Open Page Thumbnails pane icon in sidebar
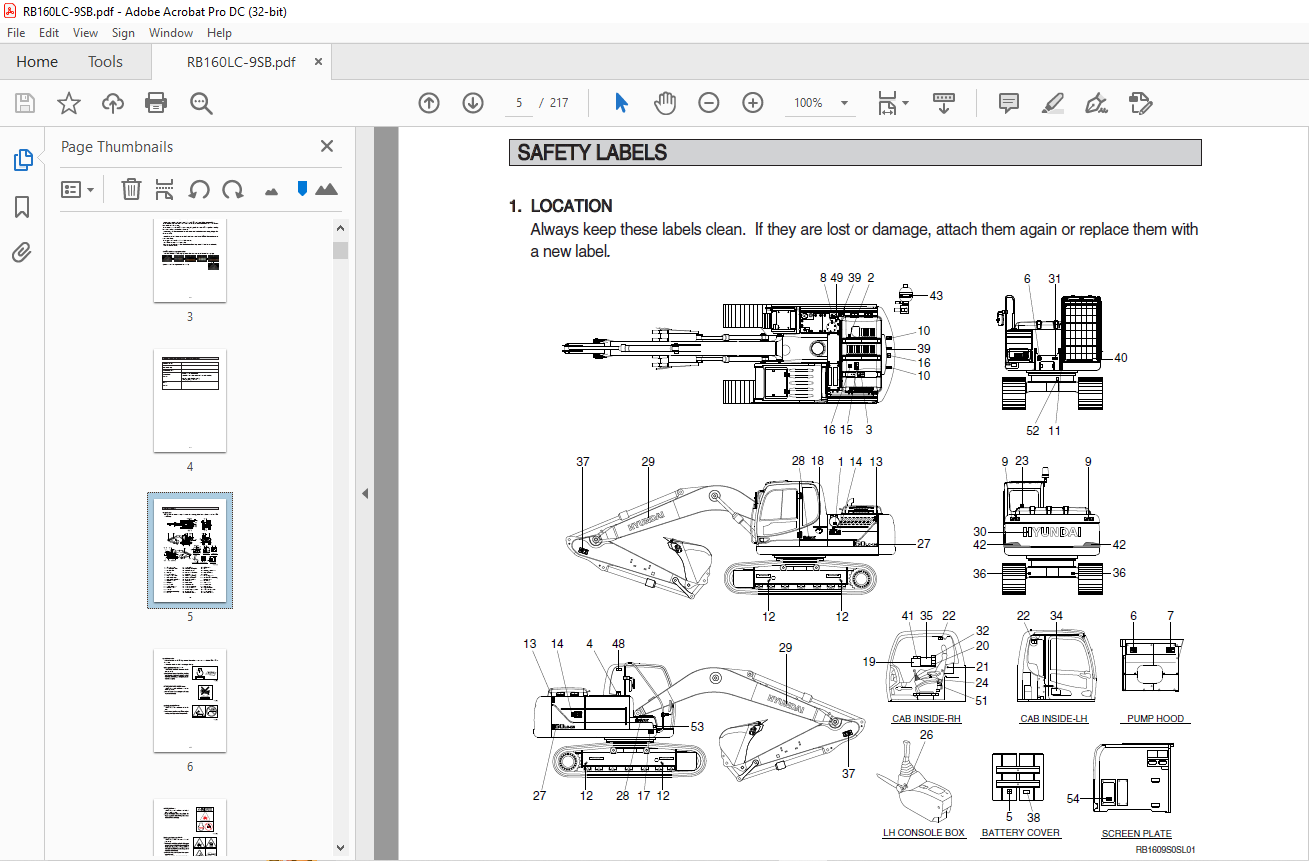 pyautogui.click(x=22, y=160)
